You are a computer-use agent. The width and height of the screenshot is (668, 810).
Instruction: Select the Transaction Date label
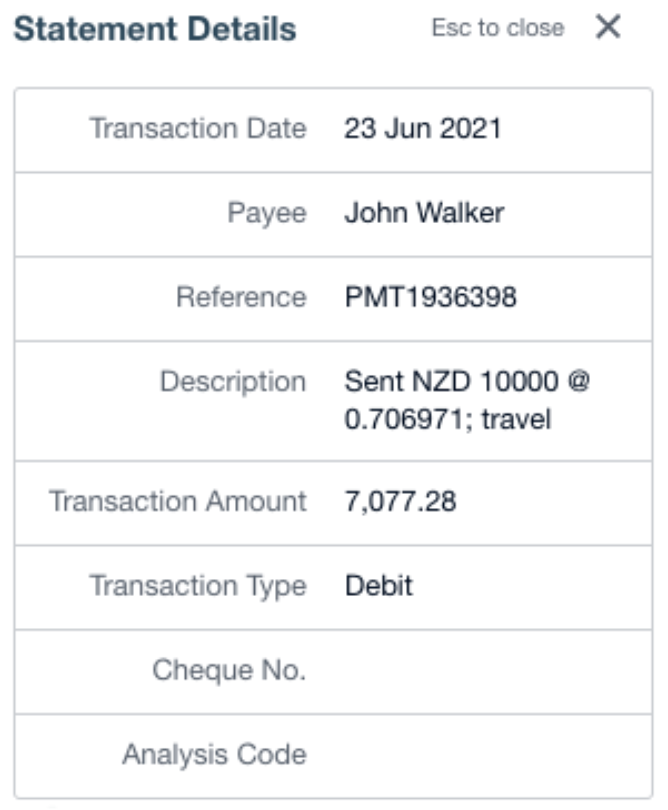coord(198,129)
